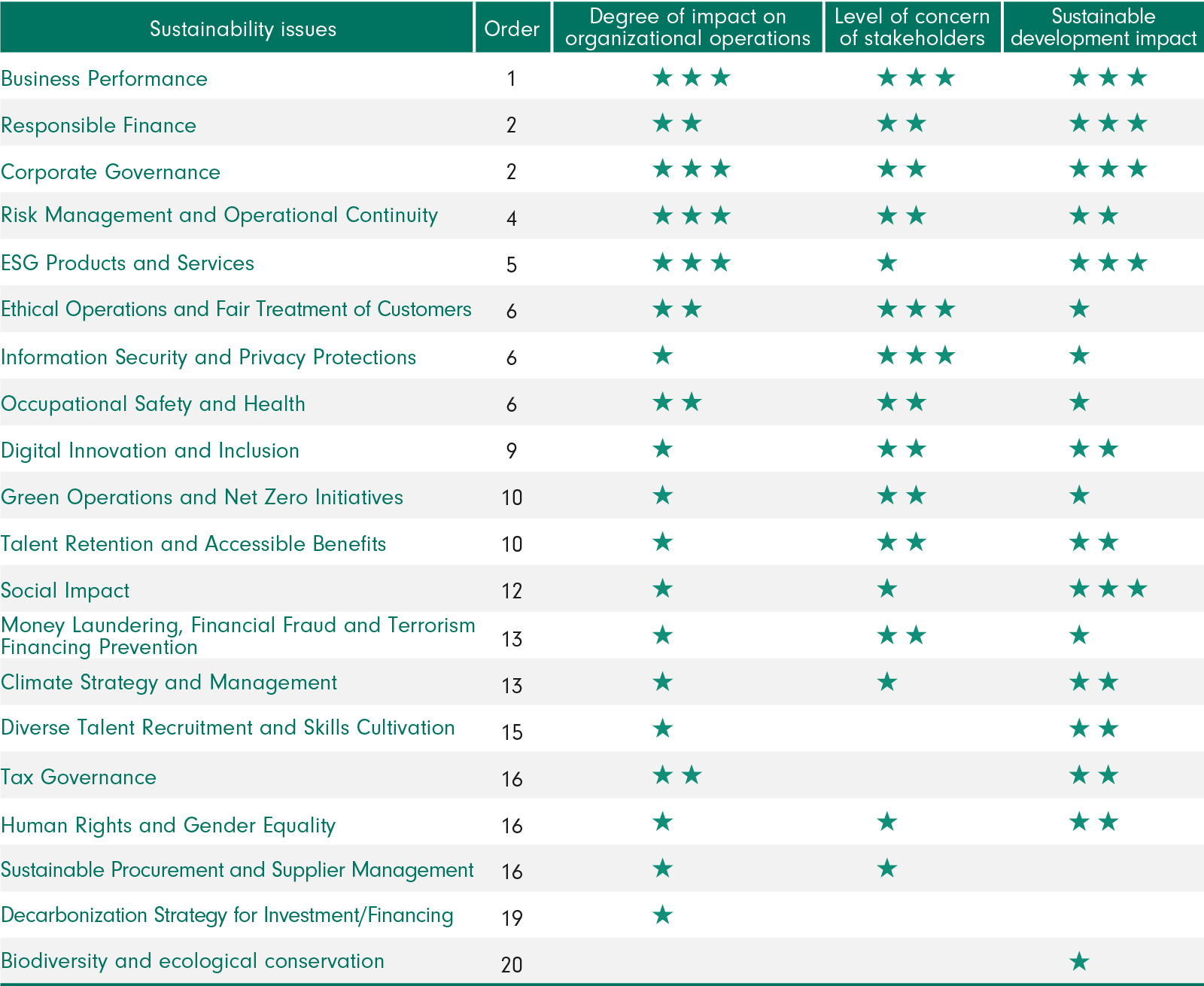The width and height of the screenshot is (1204, 986).
Task: Click 'Risk Management and Operational Continuity'
Action: tap(220, 215)
